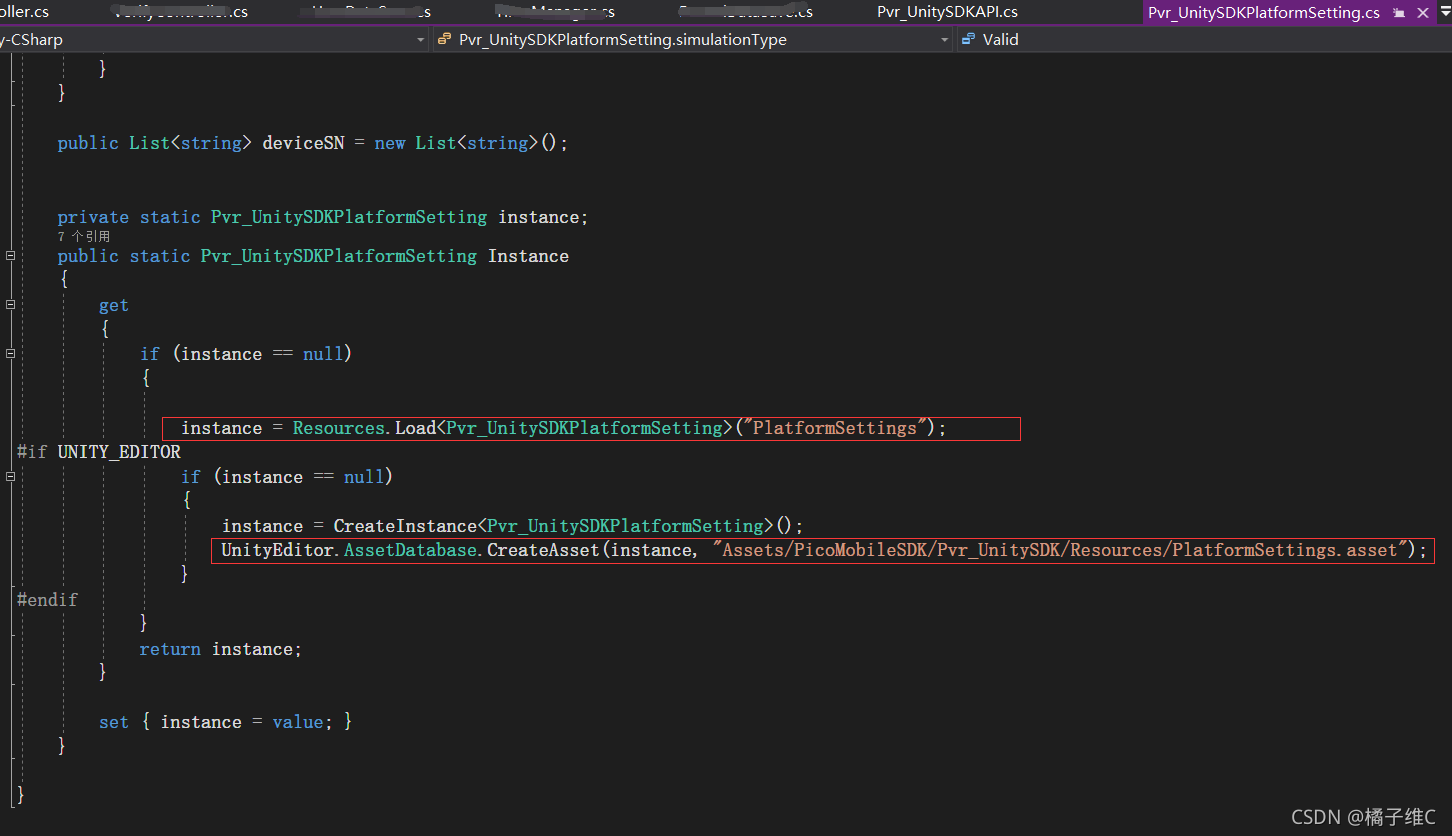Viewport: 1452px width, 836px height.
Task: Click the '#if UNITY_EDITOR' directive
Action: click(x=99, y=452)
